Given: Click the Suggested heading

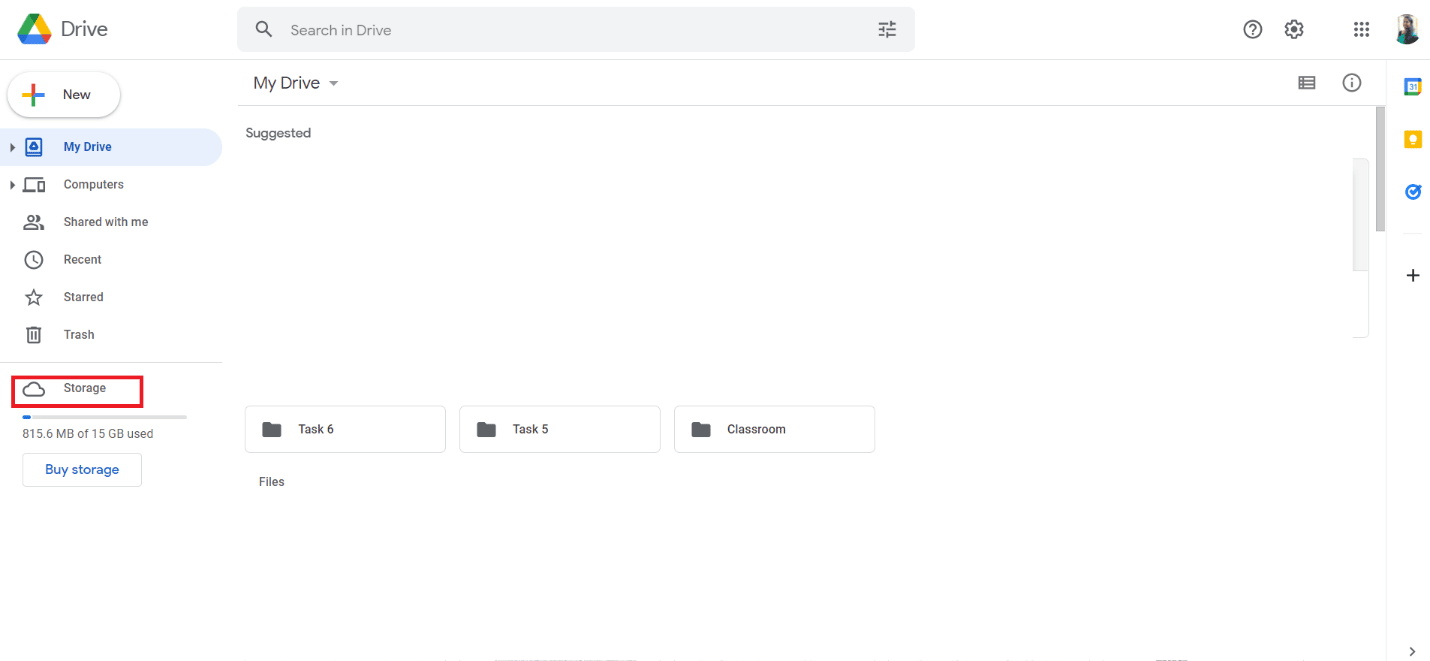Looking at the screenshot, I should tap(278, 133).
